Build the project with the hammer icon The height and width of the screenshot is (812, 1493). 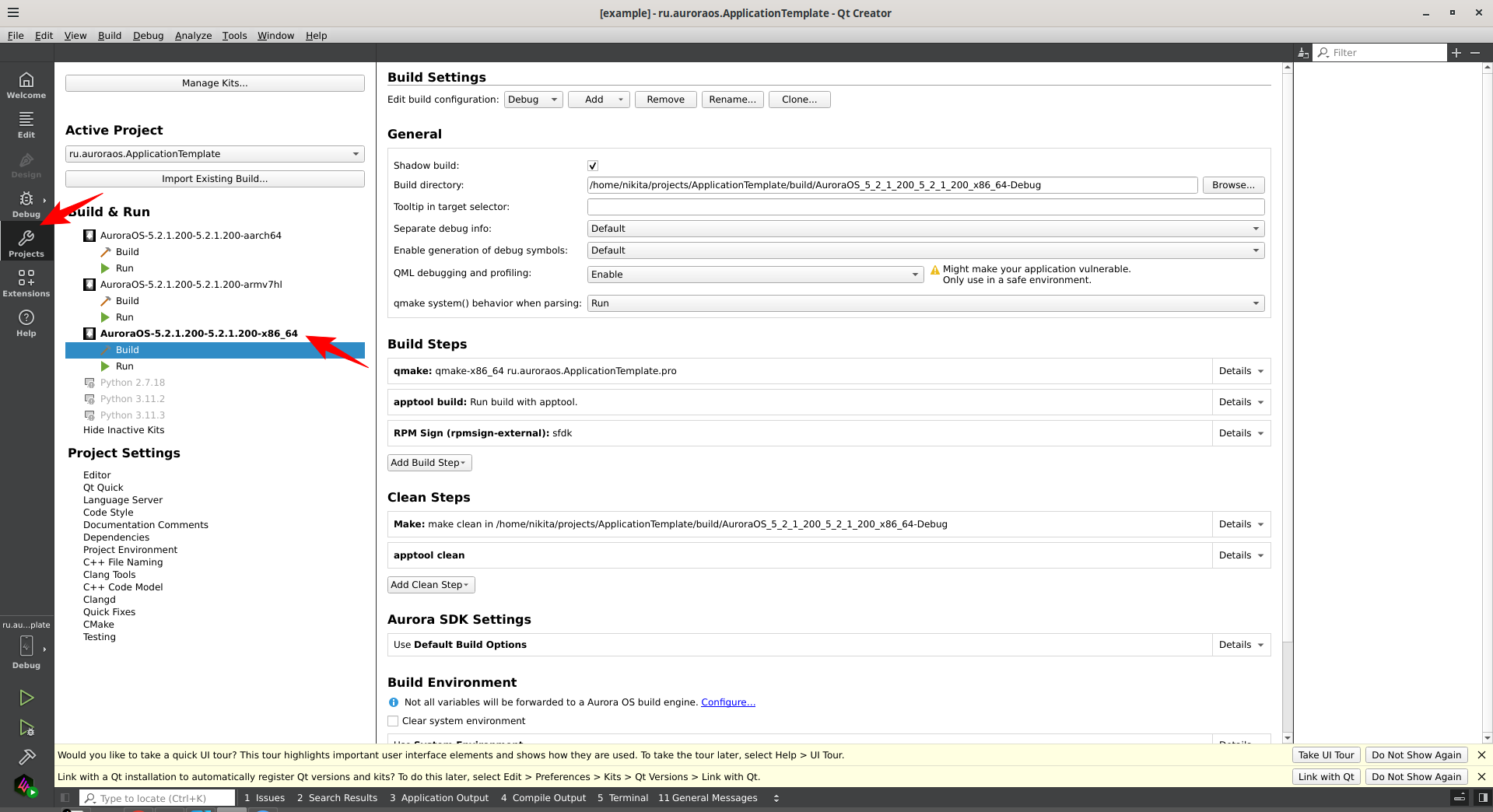pyautogui.click(x=26, y=757)
